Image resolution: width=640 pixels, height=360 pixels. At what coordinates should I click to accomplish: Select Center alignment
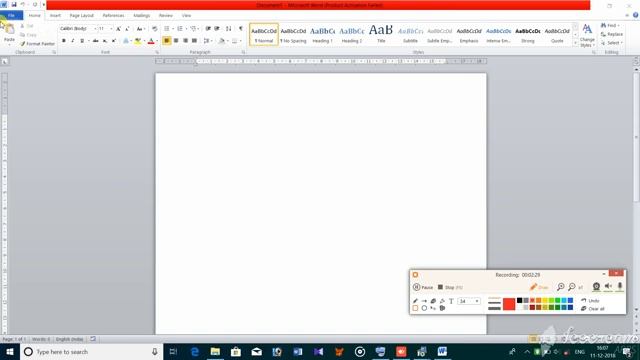click(176, 41)
